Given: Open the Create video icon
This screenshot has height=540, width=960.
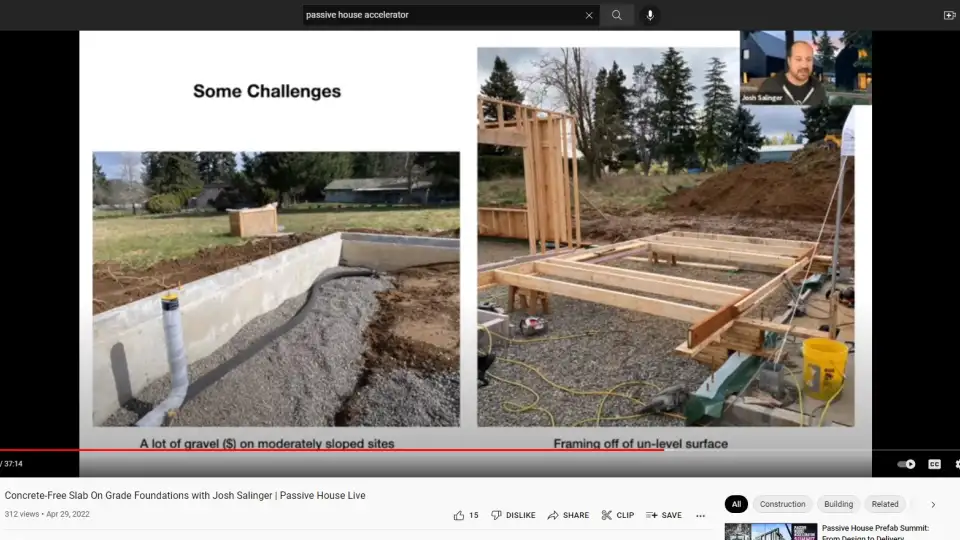Looking at the screenshot, I should pyautogui.click(x=949, y=15).
